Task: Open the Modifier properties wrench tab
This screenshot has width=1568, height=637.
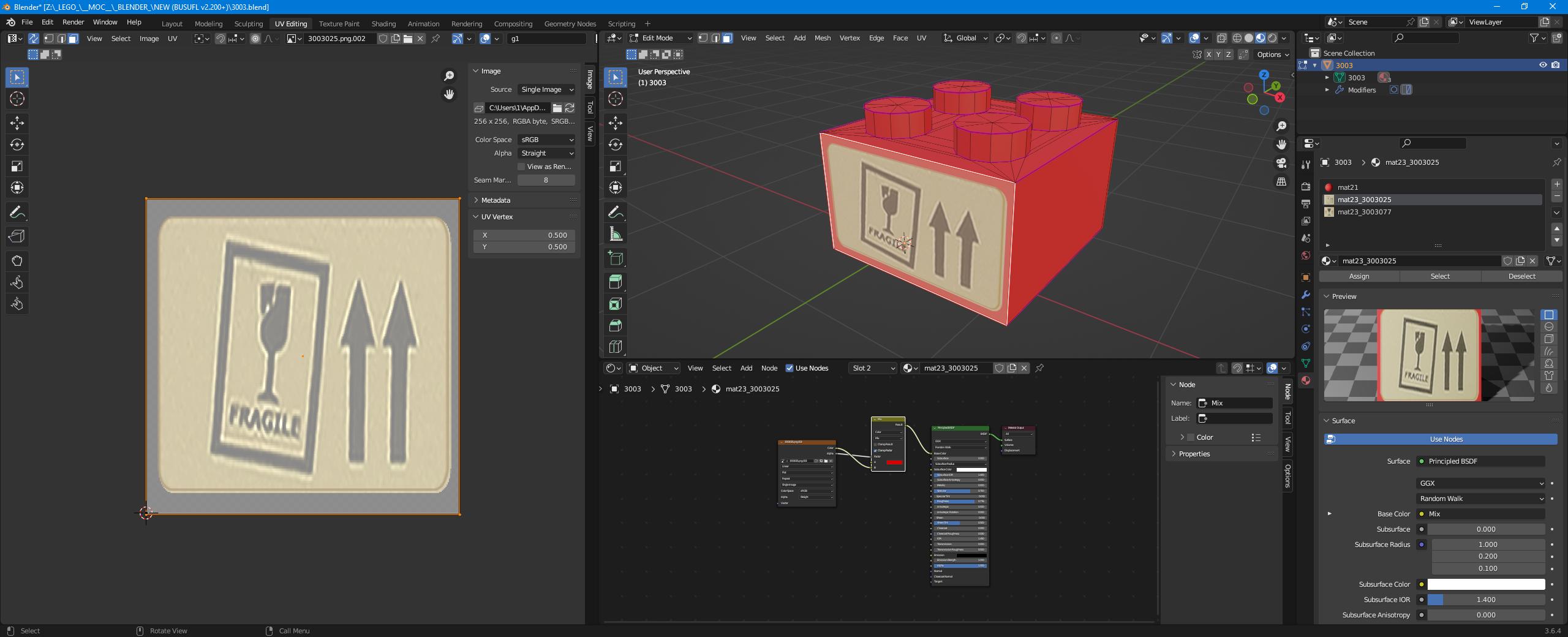Action: (x=1306, y=295)
